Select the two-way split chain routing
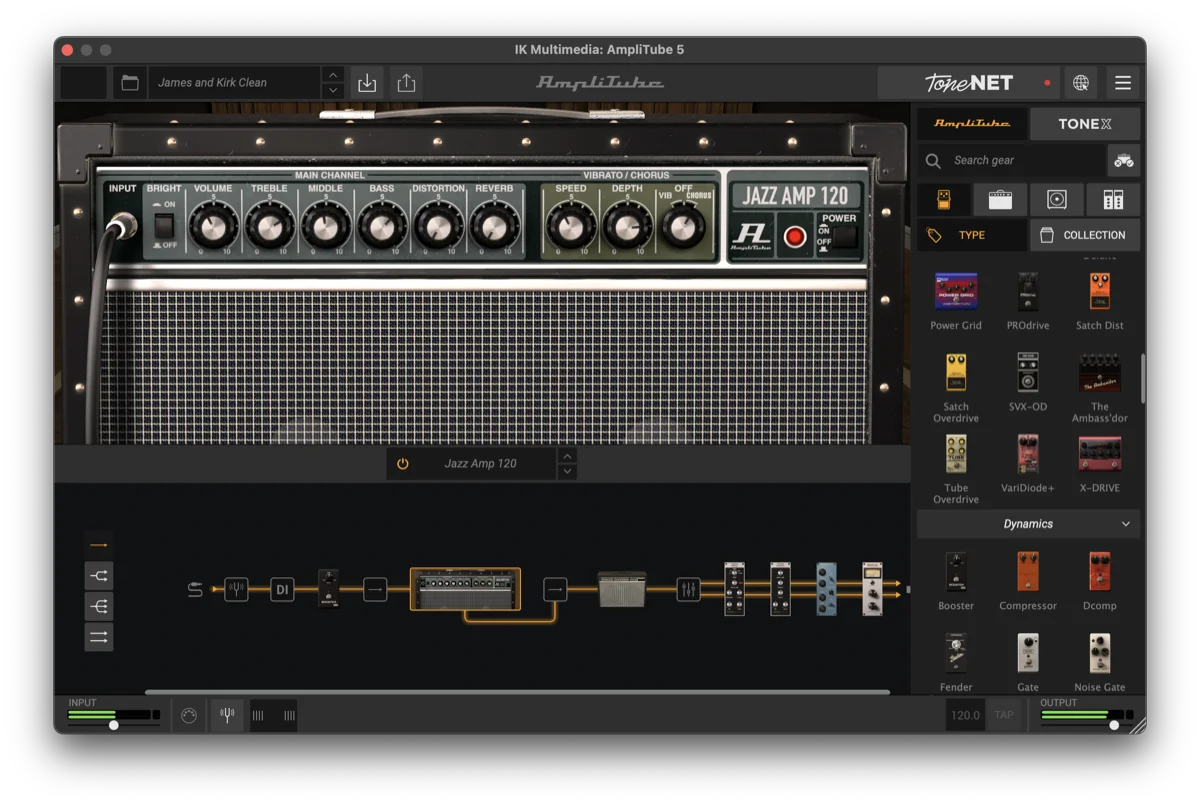 99,576
